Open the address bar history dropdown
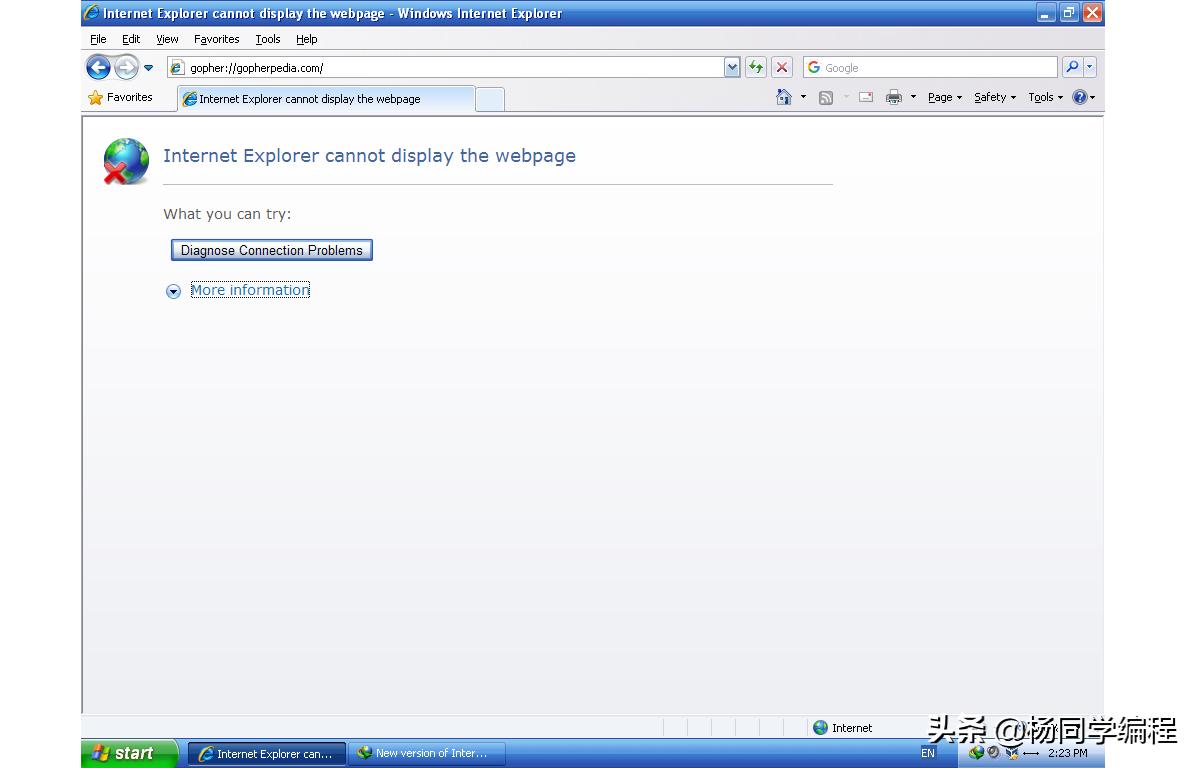 point(732,67)
